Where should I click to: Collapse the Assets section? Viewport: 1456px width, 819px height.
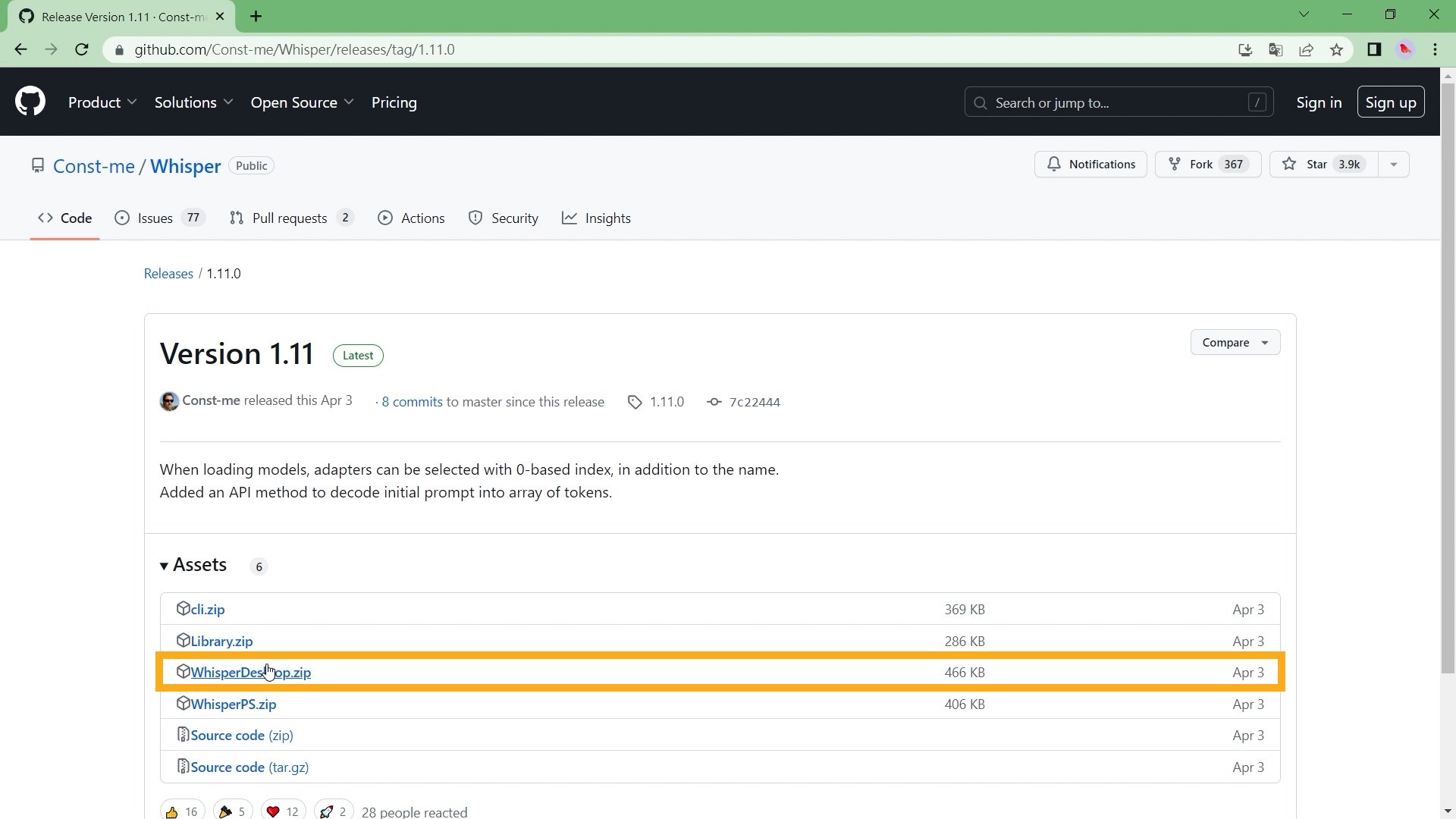click(x=193, y=565)
